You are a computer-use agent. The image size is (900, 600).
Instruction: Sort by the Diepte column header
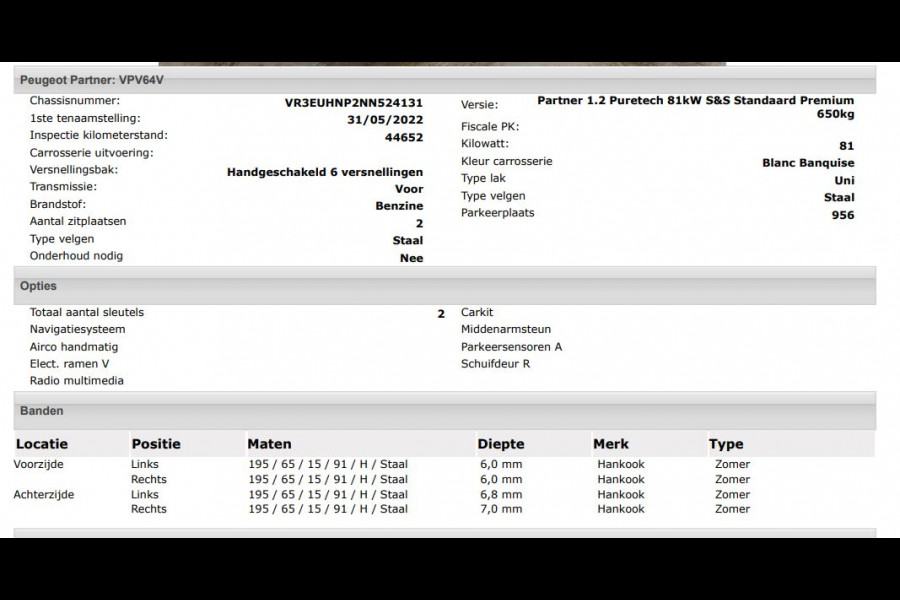[x=501, y=443]
